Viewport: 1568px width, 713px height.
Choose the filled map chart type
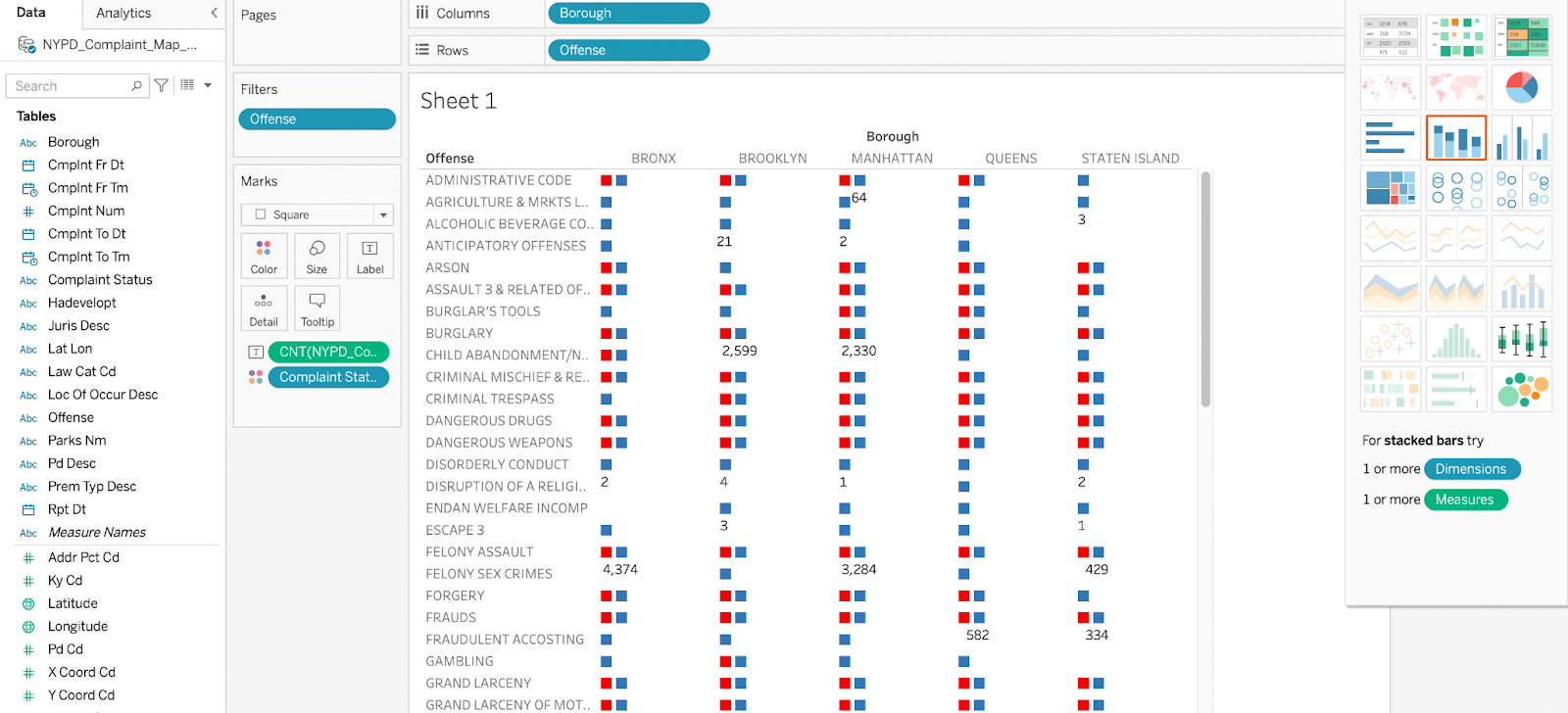click(1456, 87)
